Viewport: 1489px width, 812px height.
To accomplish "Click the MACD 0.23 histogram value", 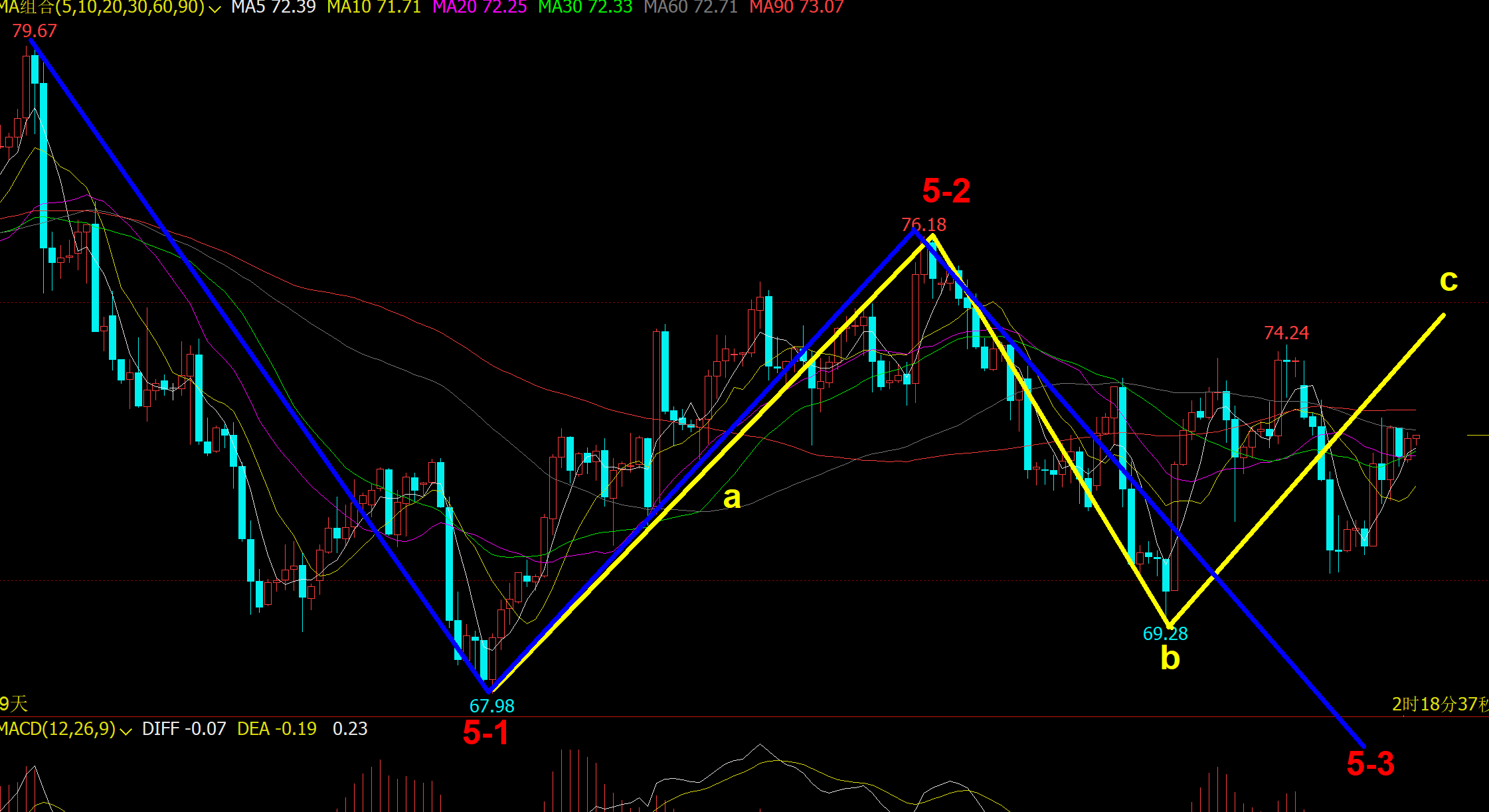I will [x=350, y=729].
